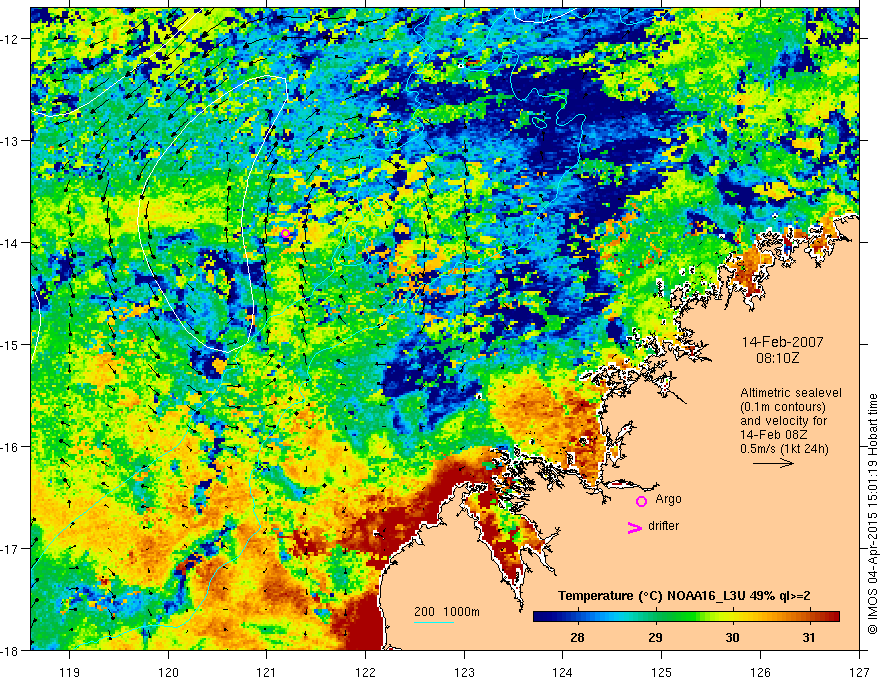The width and height of the screenshot is (880, 680).
Task: Click the Argo circle symbol in the legend
Action: pyautogui.click(x=641, y=501)
